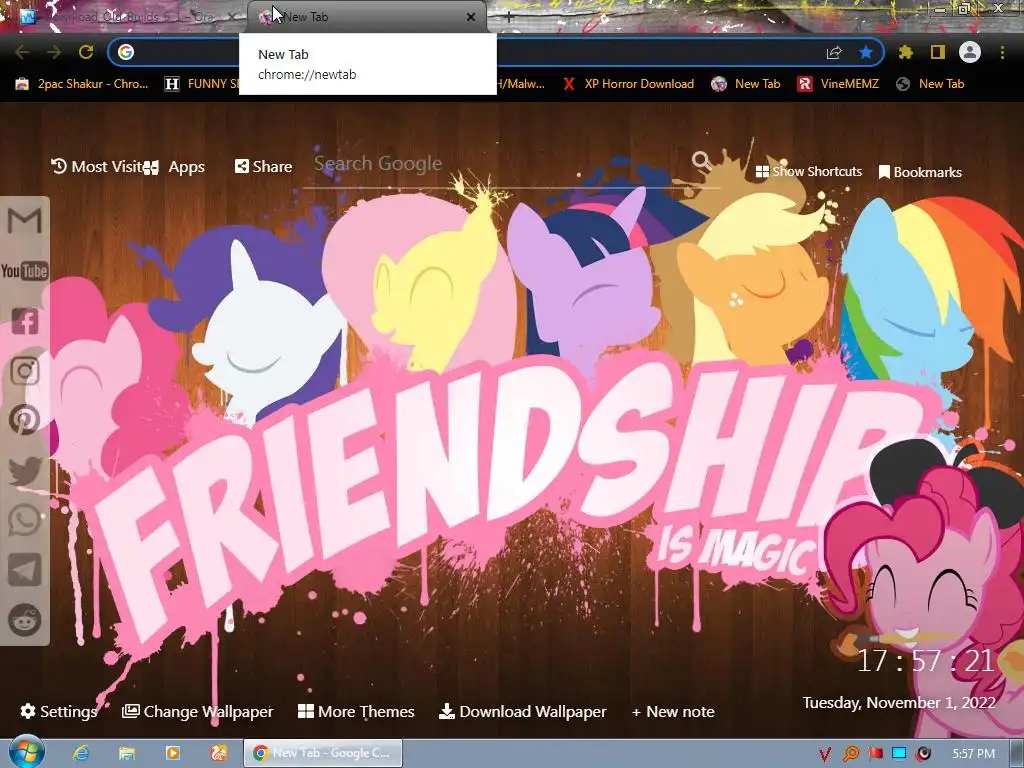The height and width of the screenshot is (768, 1024).
Task: Open the media player taskbar icon
Action: [x=173, y=753]
